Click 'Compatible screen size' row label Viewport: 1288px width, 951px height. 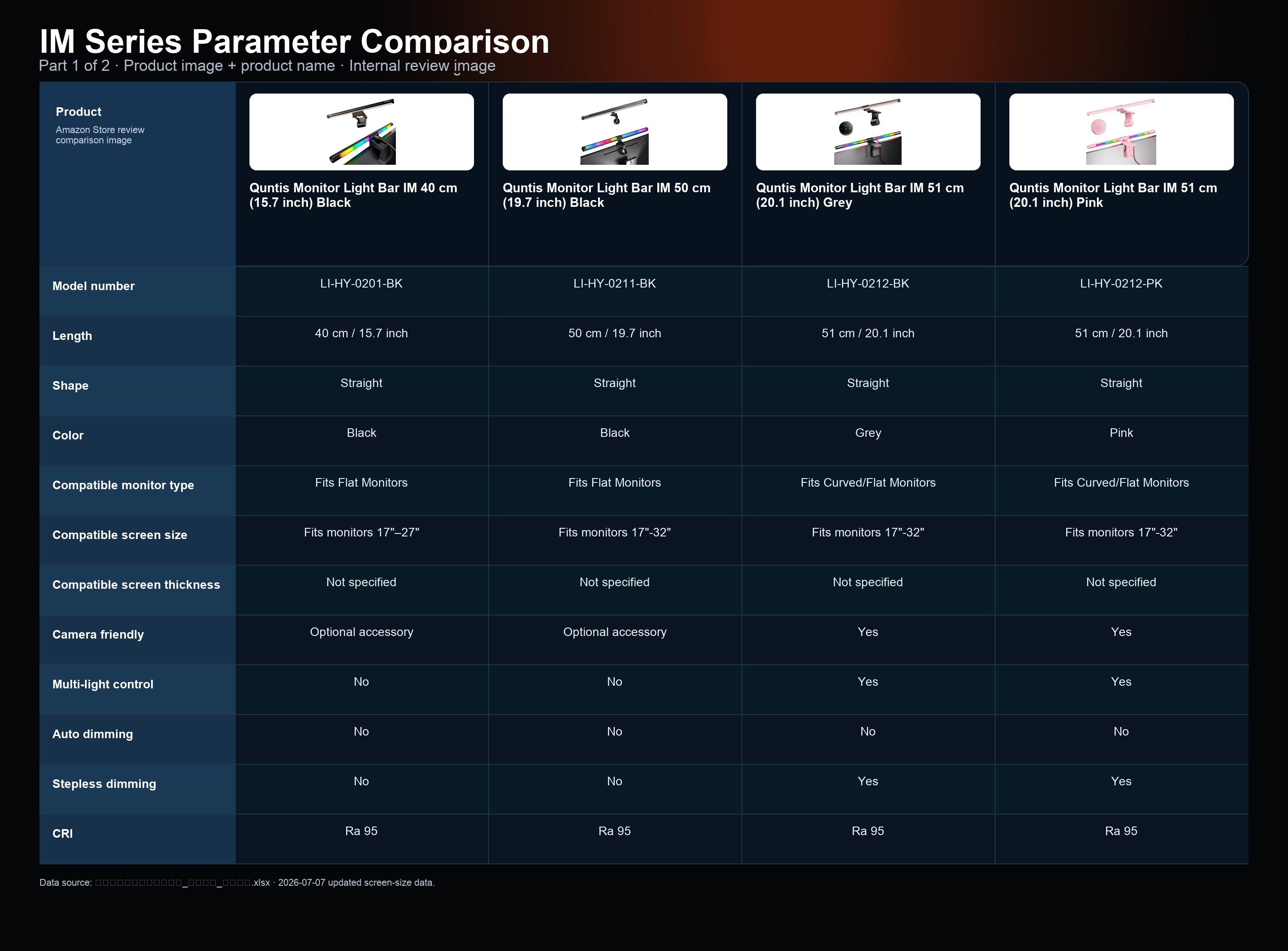click(120, 535)
